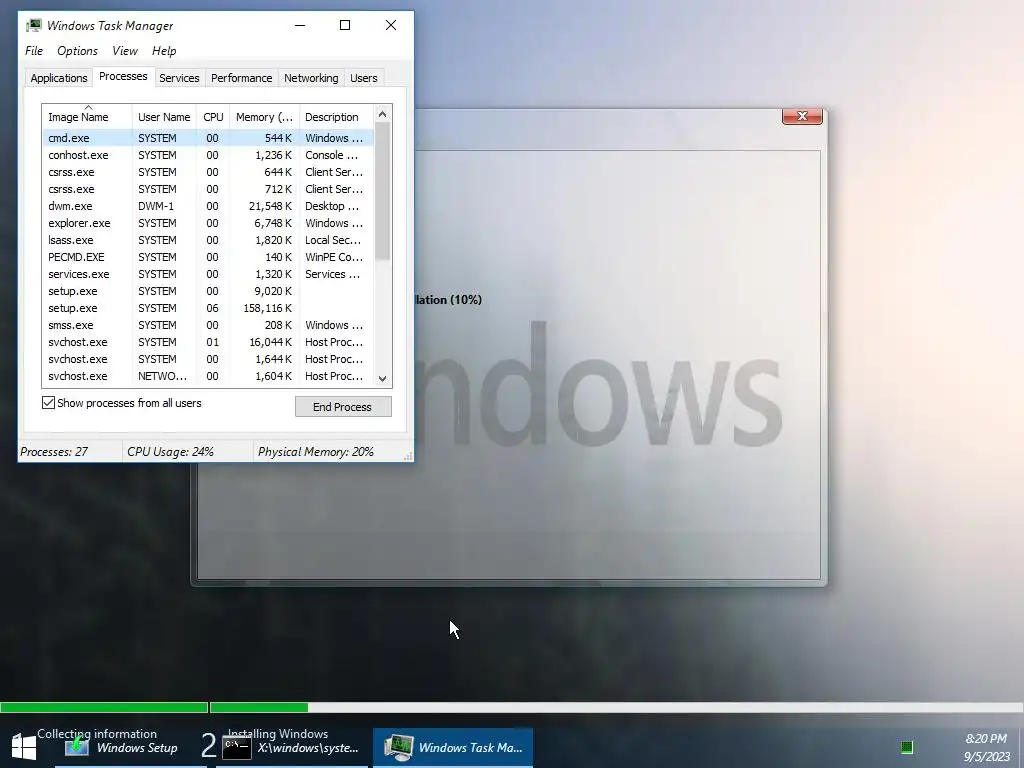Minimize the Task Manager window

coord(300,25)
